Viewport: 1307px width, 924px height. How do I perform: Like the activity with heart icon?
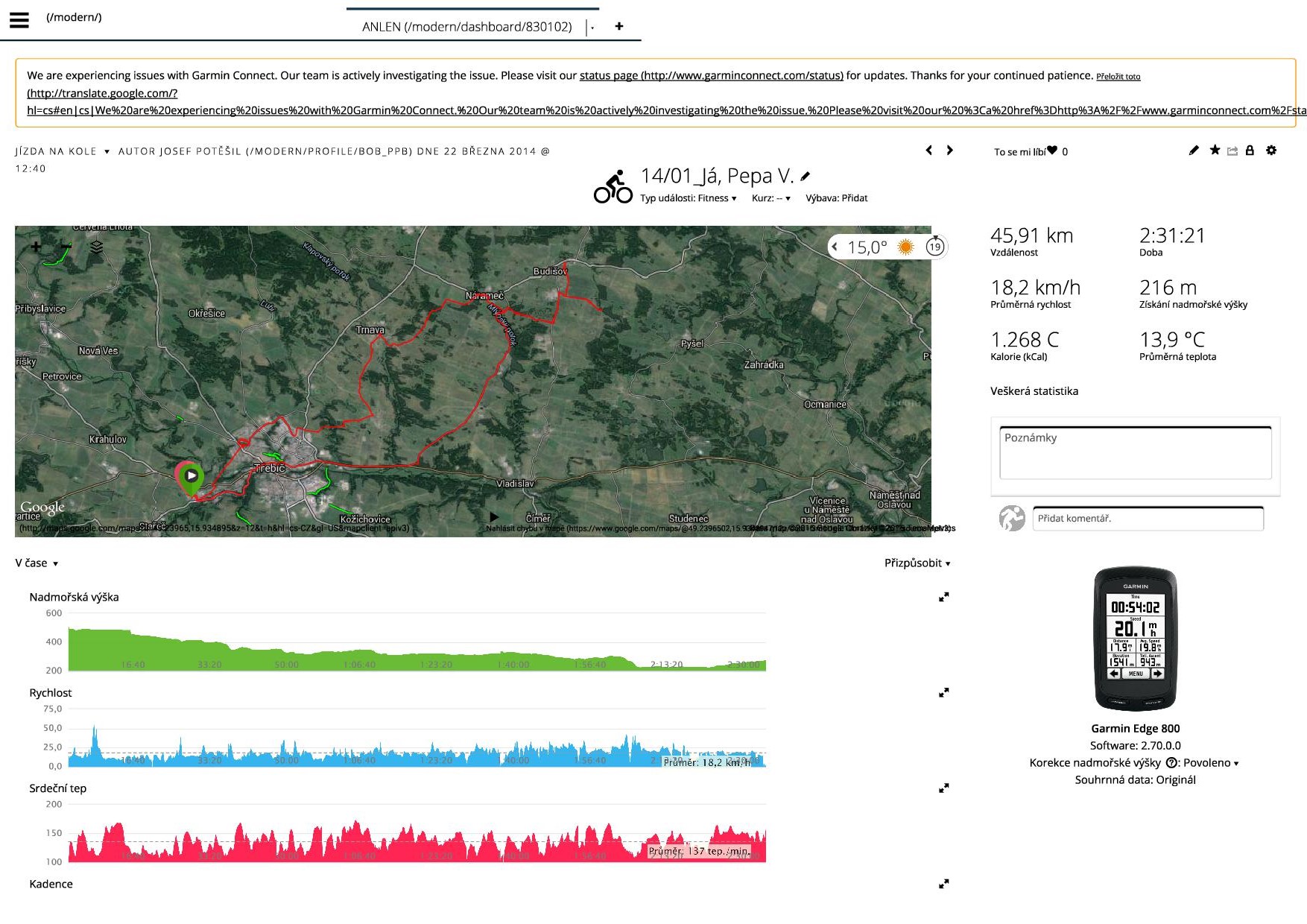(1051, 151)
